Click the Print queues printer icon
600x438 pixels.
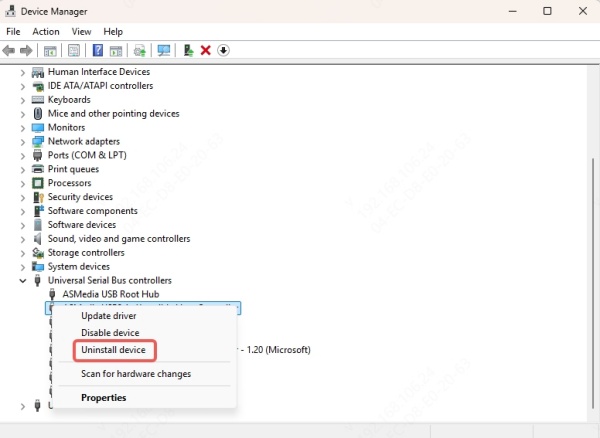[38, 169]
